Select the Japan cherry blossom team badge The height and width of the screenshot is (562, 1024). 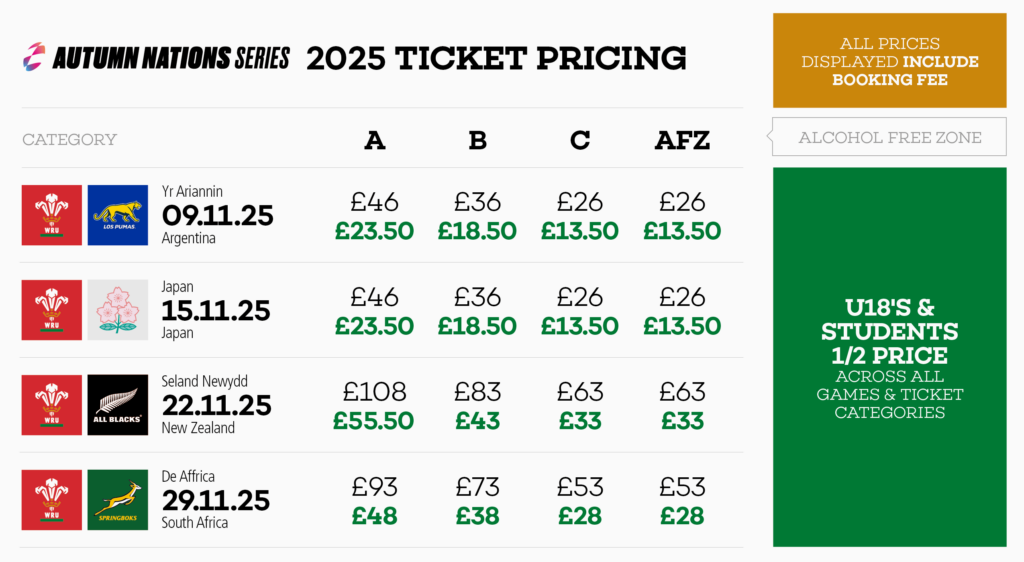click(117, 310)
